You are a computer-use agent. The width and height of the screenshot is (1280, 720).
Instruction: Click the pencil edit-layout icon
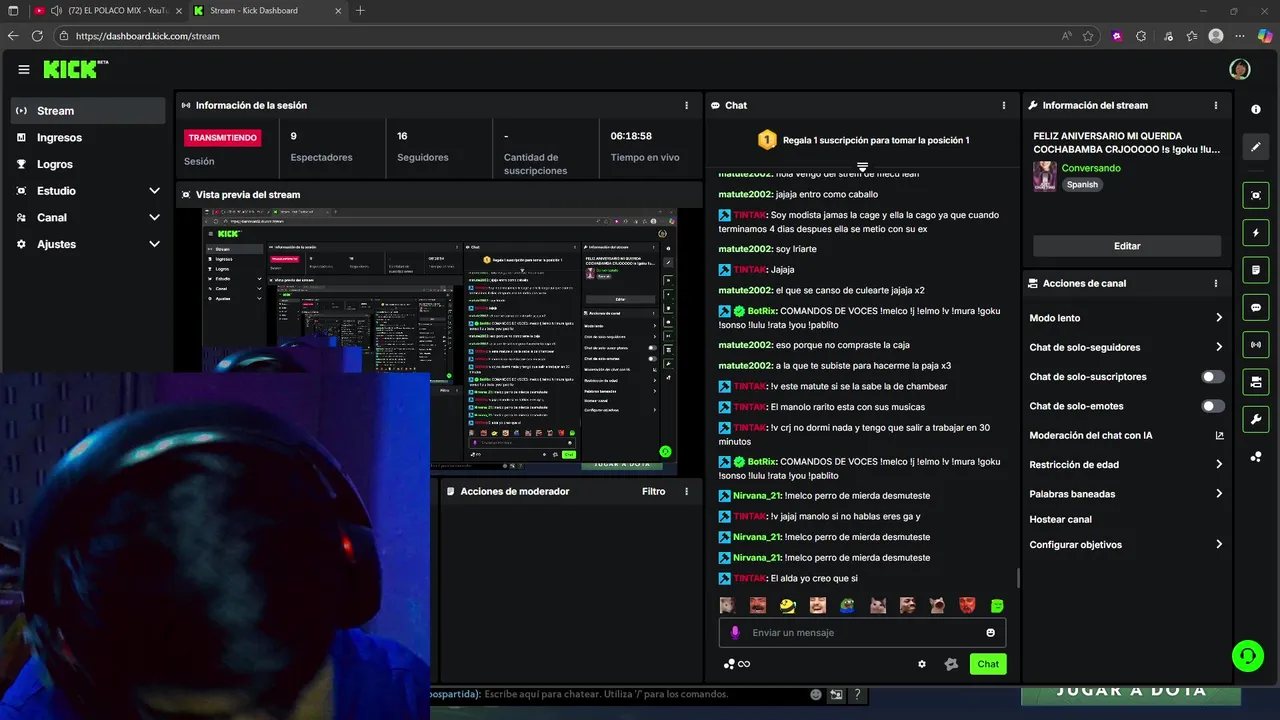tap(1256, 147)
